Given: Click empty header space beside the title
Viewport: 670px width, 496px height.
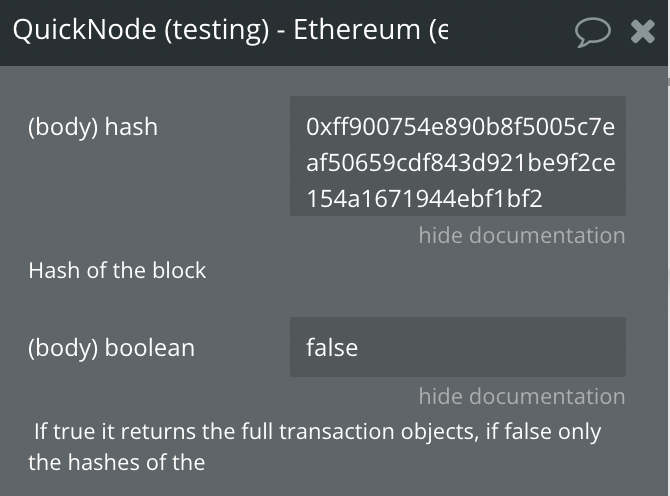Looking at the screenshot, I should coord(511,32).
